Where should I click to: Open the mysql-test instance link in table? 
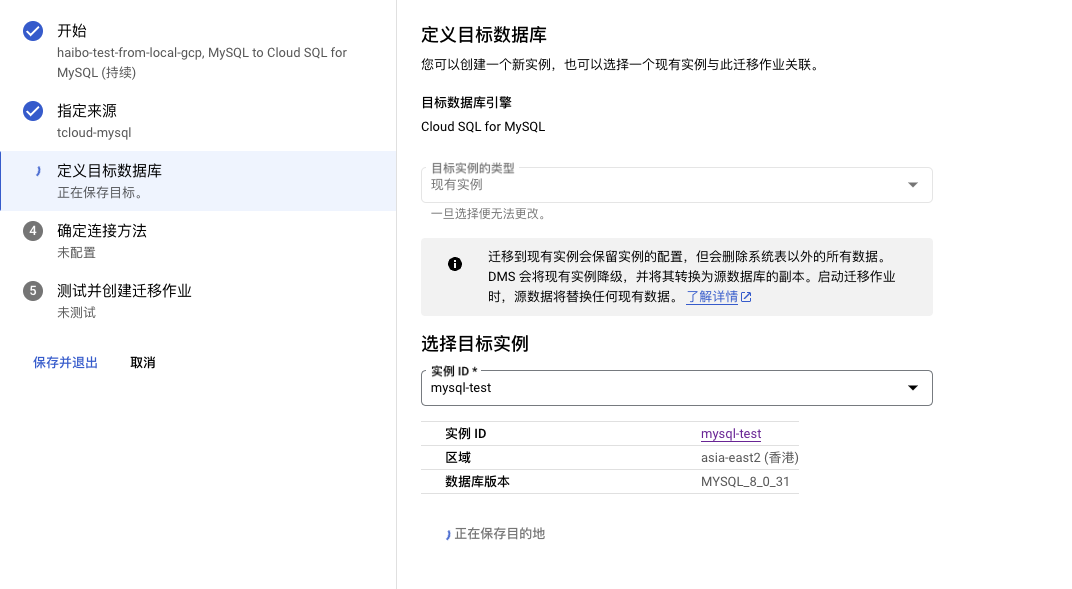(731, 434)
